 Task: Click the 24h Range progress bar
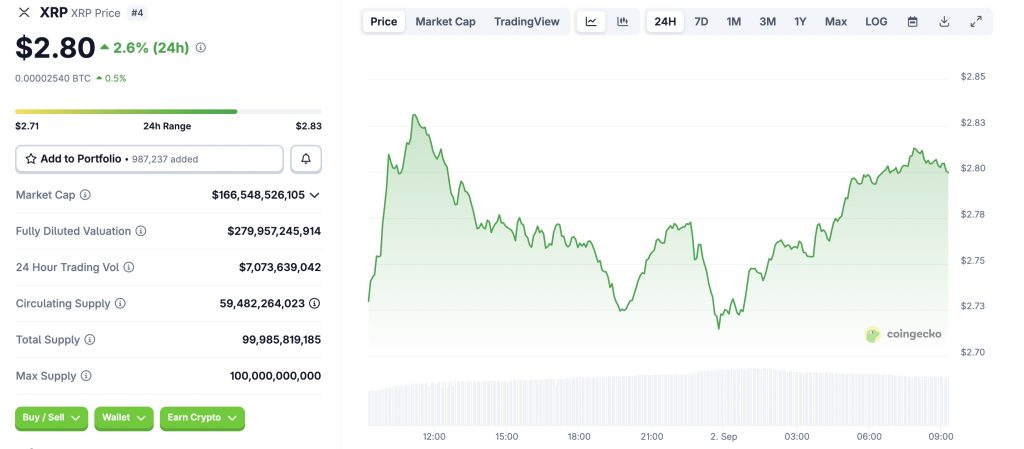click(168, 111)
